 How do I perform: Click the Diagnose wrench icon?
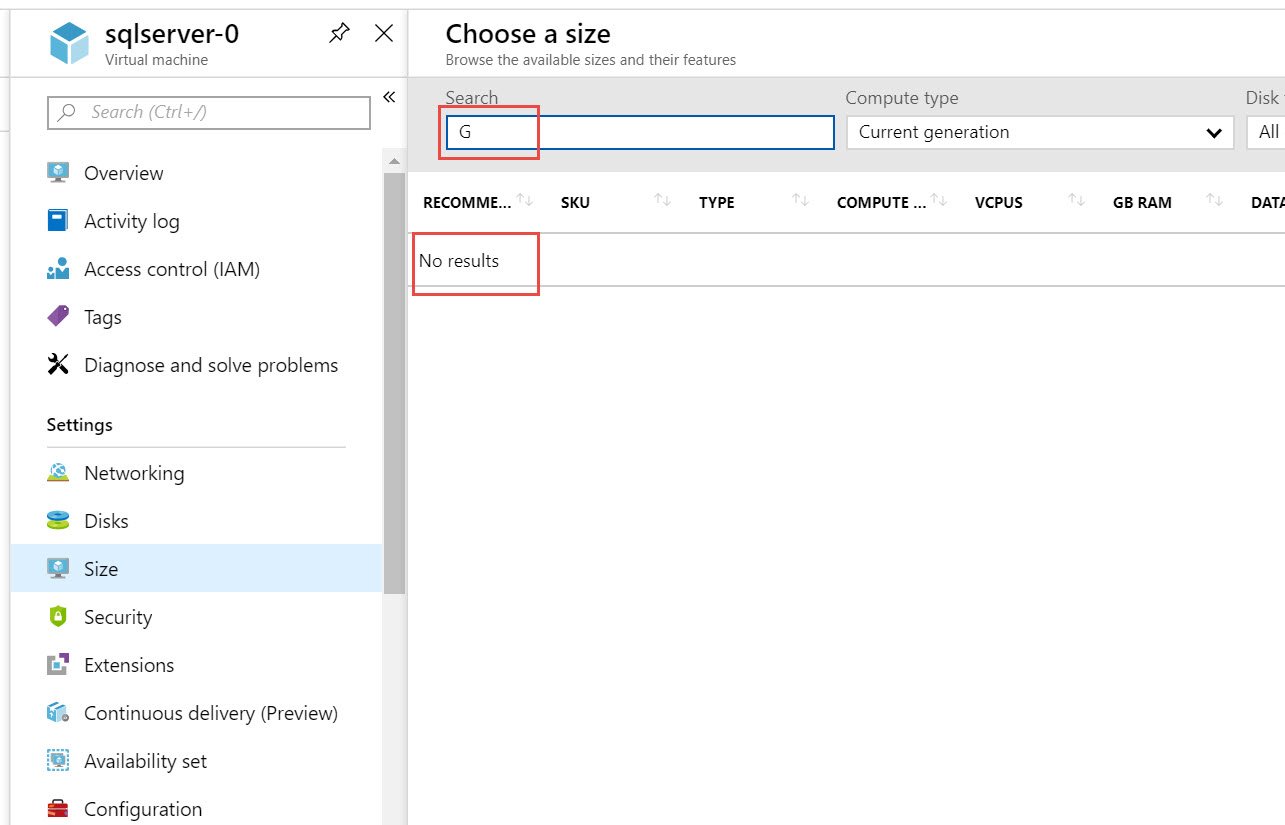pos(58,365)
